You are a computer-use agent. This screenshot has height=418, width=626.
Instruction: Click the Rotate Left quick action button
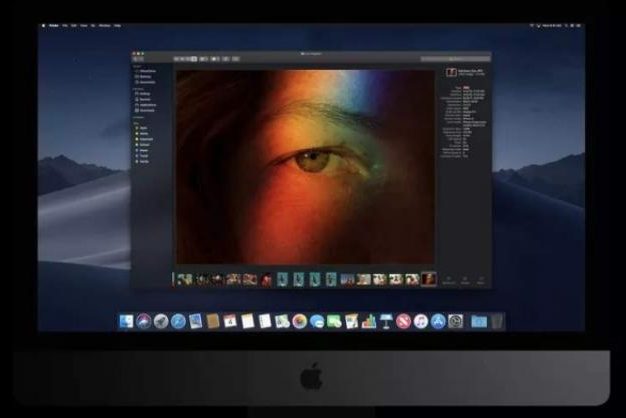pos(448,279)
